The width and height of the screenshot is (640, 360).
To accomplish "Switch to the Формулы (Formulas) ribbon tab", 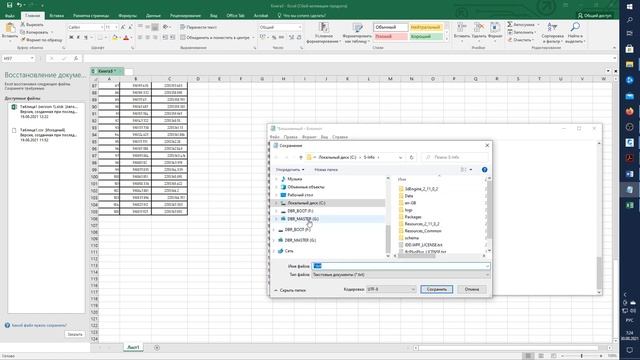I will pos(127,16).
